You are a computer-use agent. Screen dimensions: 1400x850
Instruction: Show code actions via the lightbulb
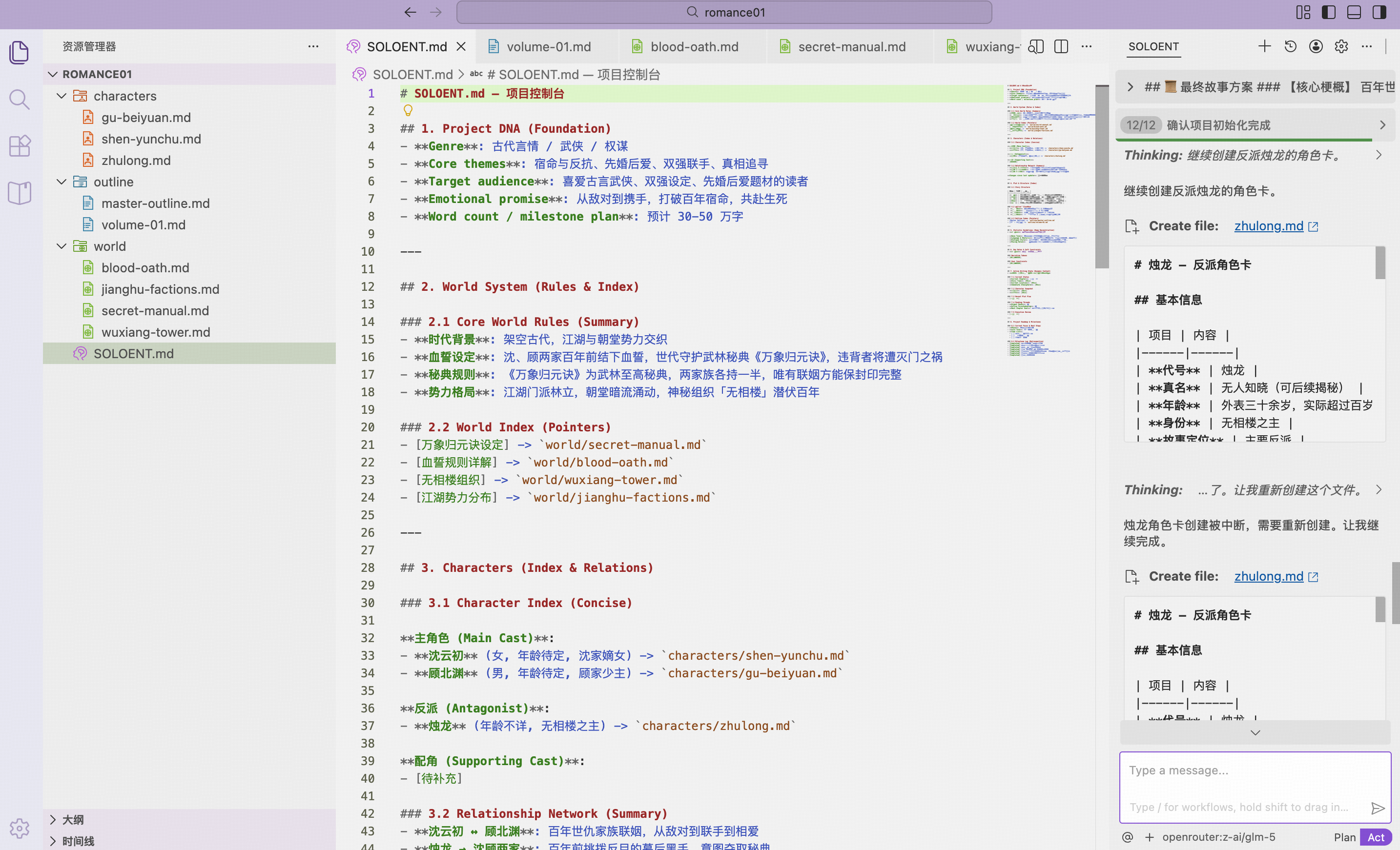[x=408, y=110]
